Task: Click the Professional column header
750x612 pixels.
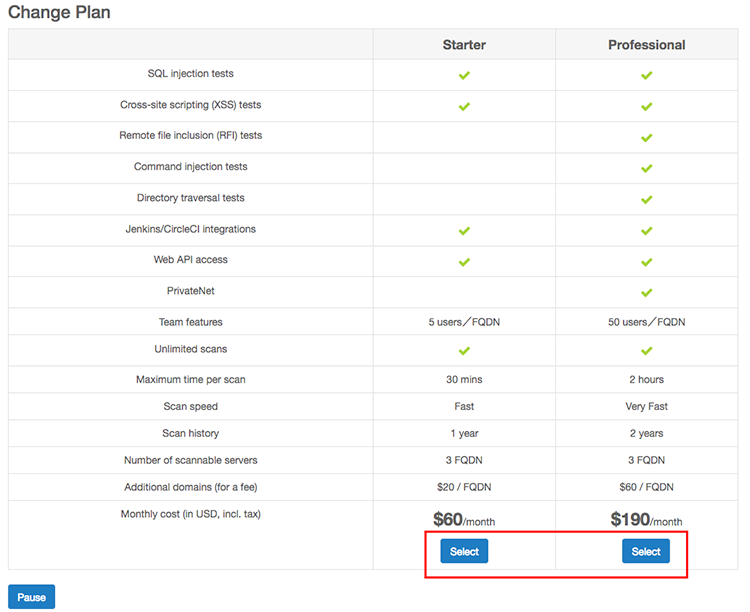Action: [x=647, y=45]
